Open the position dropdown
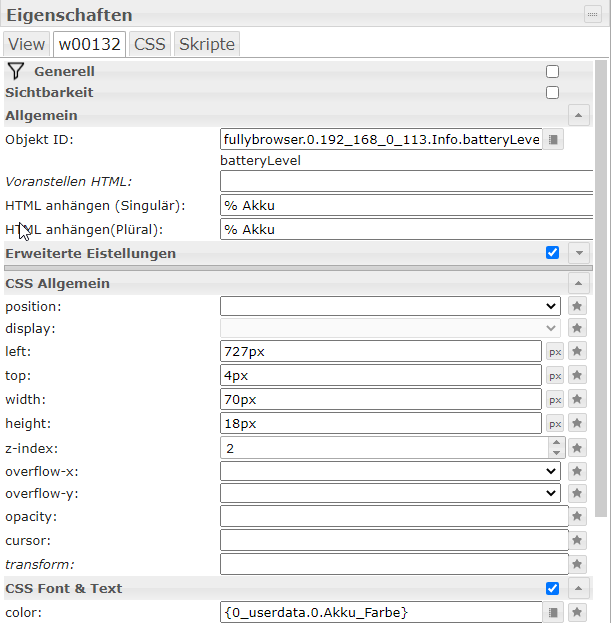Image resolution: width=611 pixels, height=623 pixels. pyautogui.click(x=390, y=306)
